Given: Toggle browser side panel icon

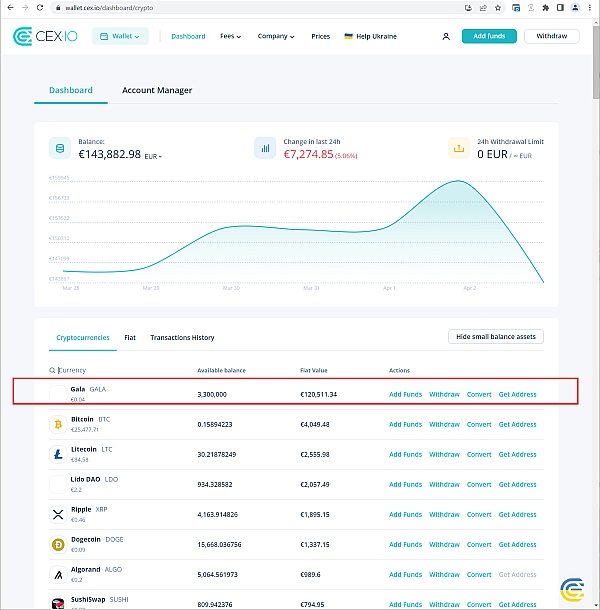Looking at the screenshot, I should 560,7.
